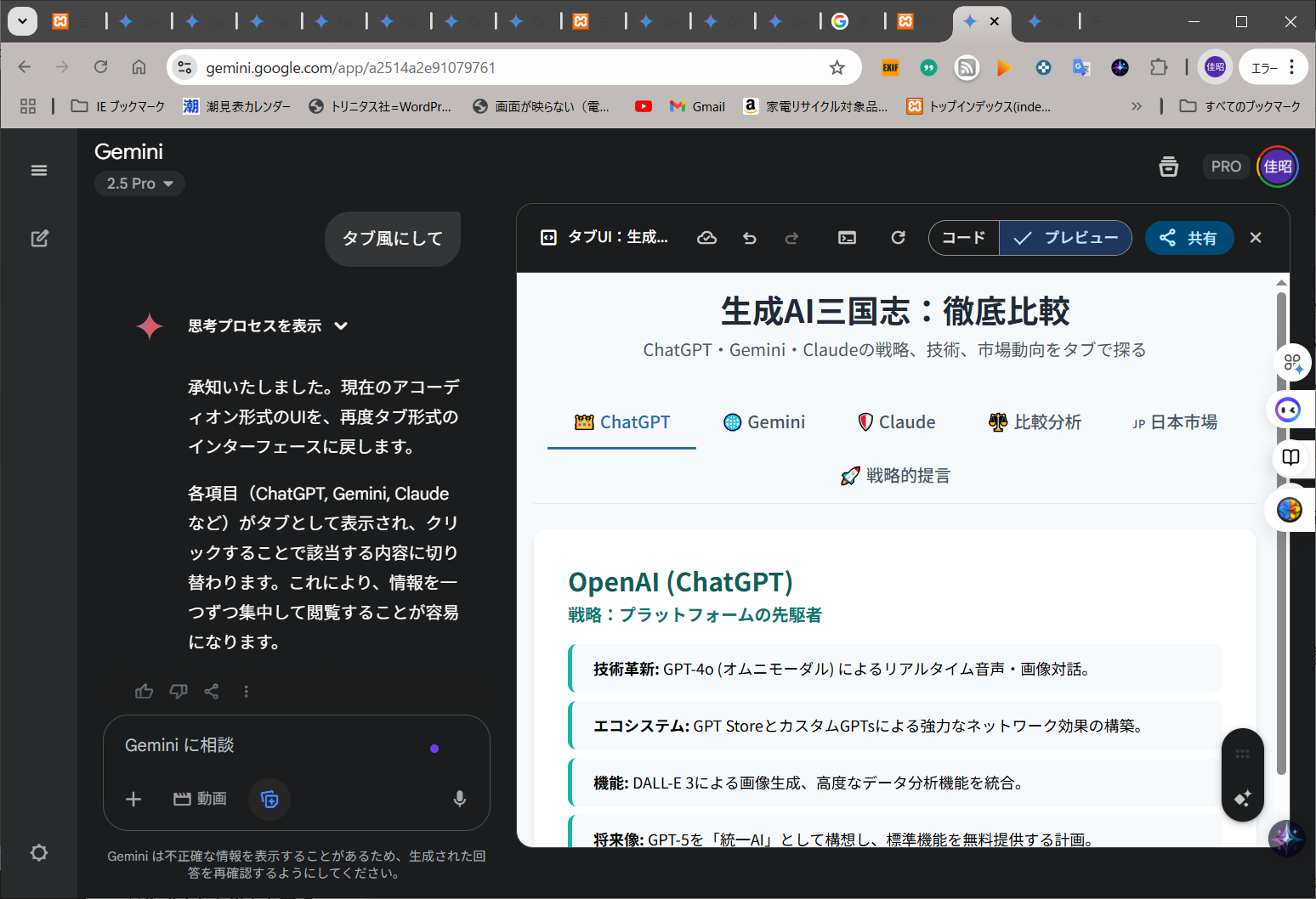Image resolution: width=1316 pixels, height=899 pixels.
Task: Click the purple face side panel icon
Action: 1288,410
